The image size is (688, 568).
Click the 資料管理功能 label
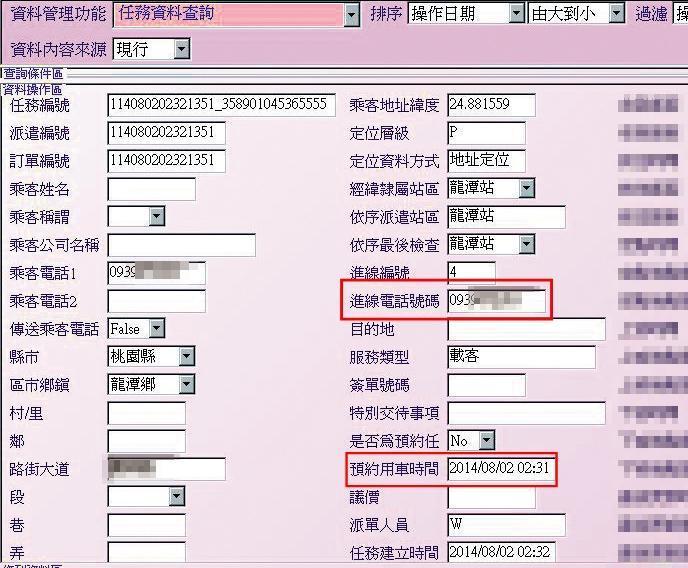(x=58, y=14)
